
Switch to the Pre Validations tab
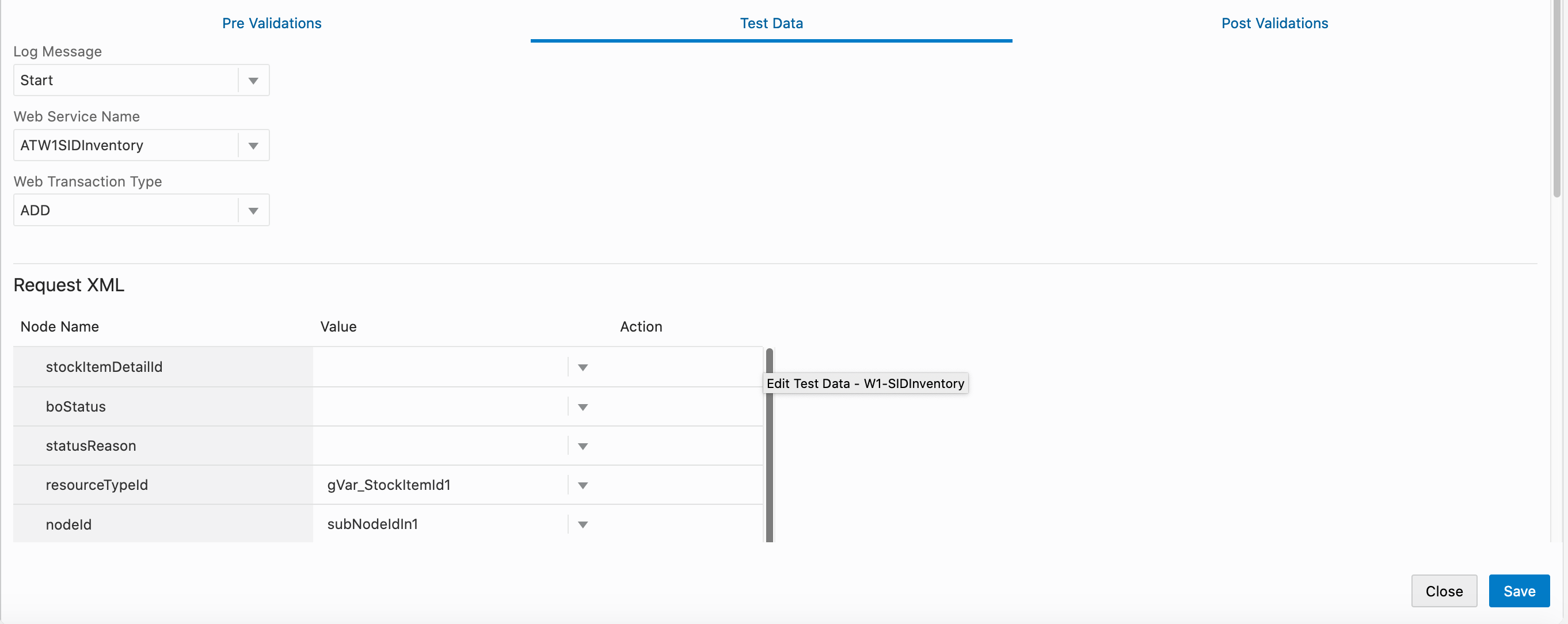pos(272,23)
